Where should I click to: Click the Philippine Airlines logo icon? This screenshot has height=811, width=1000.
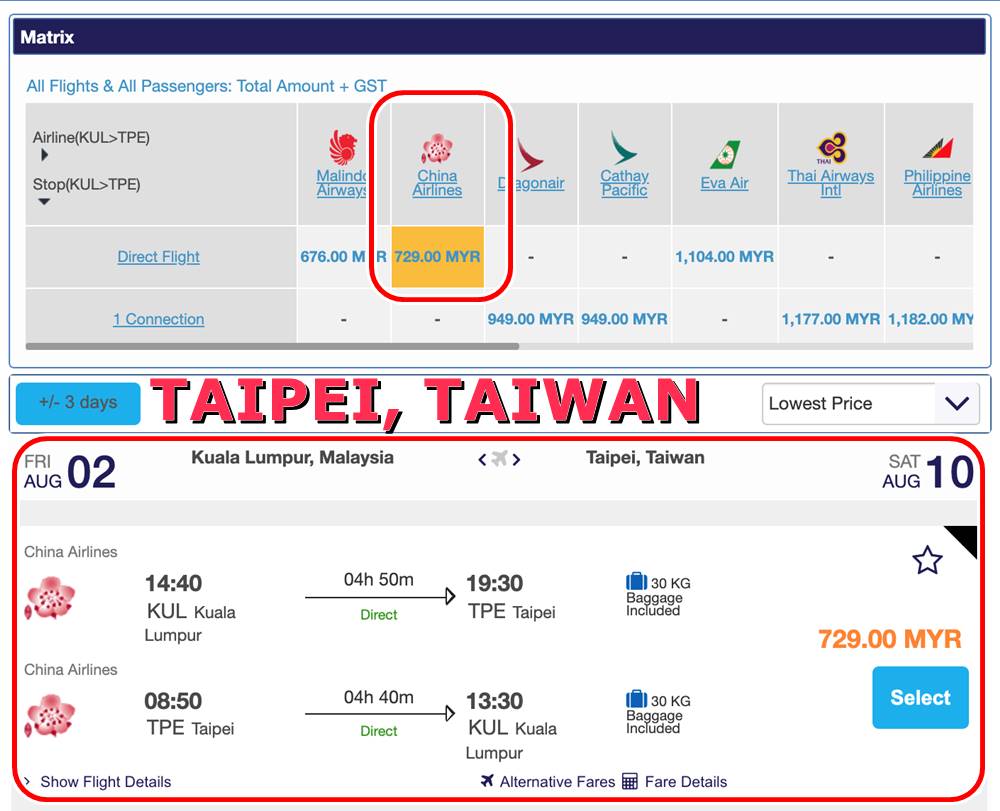938,148
